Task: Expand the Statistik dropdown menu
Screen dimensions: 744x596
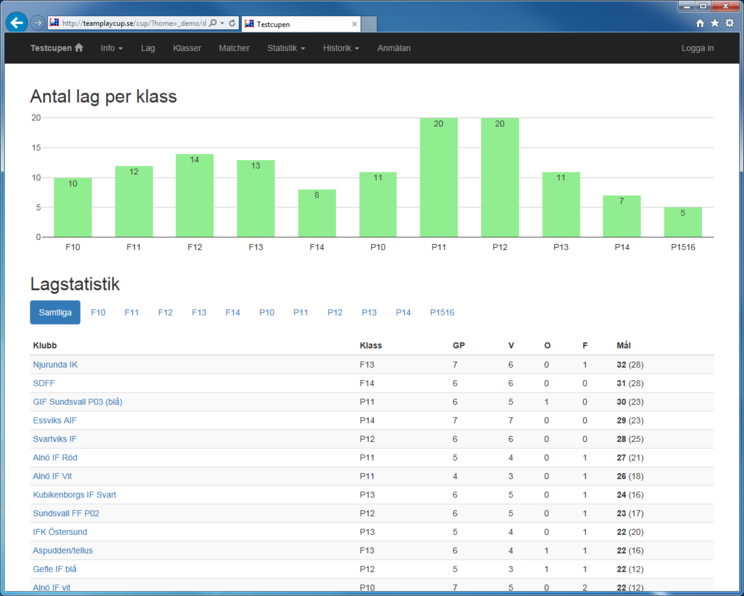Action: (286, 48)
